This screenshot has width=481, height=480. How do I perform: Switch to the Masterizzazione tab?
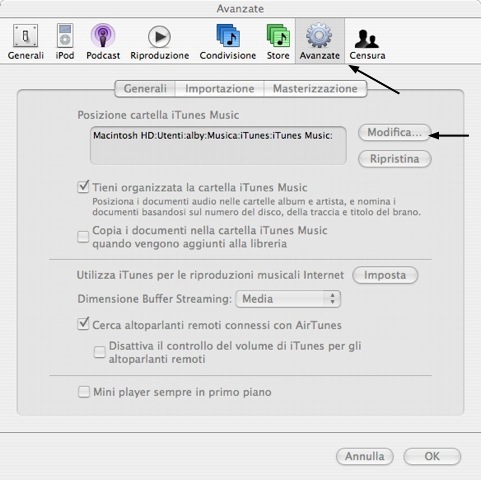315,89
